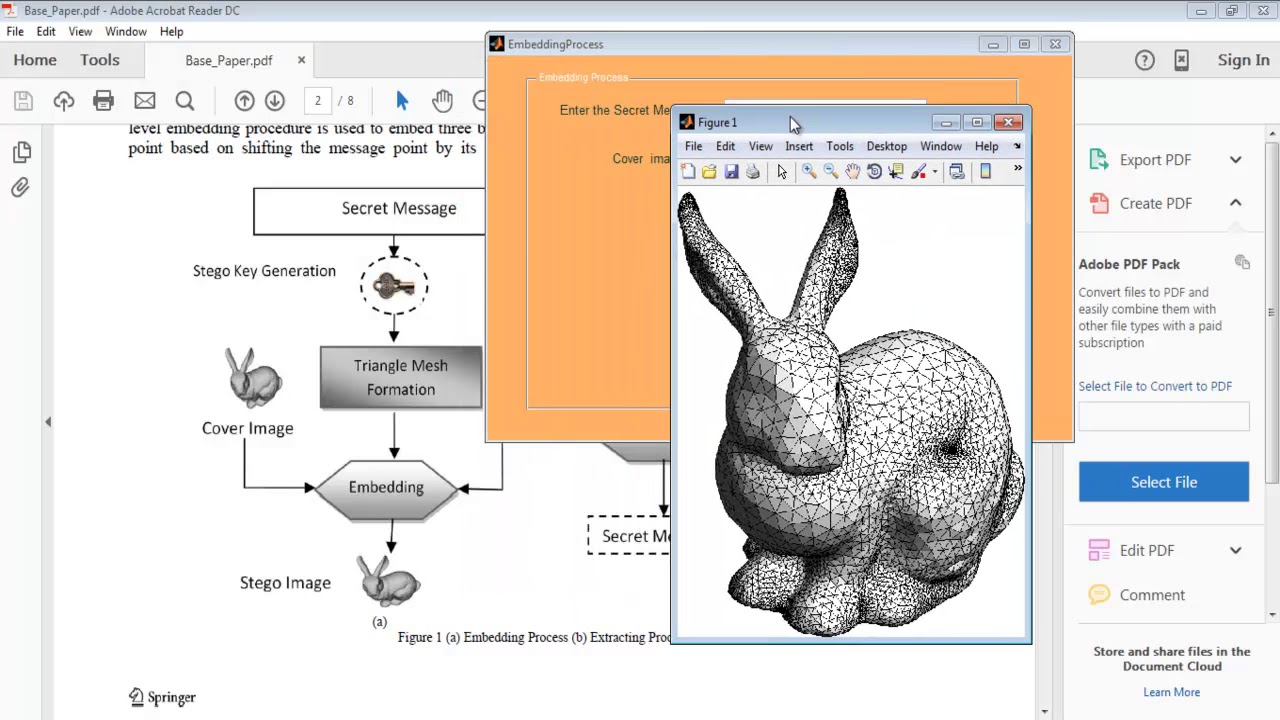Viewport: 1280px width, 720px height.
Task: Click Learn More link for Document Cloud
Action: (x=1171, y=692)
